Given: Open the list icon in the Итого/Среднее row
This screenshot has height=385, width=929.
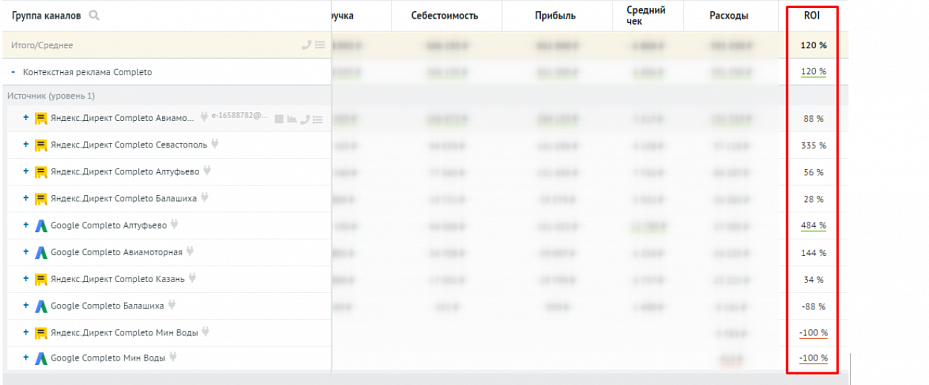Looking at the screenshot, I should (320, 44).
